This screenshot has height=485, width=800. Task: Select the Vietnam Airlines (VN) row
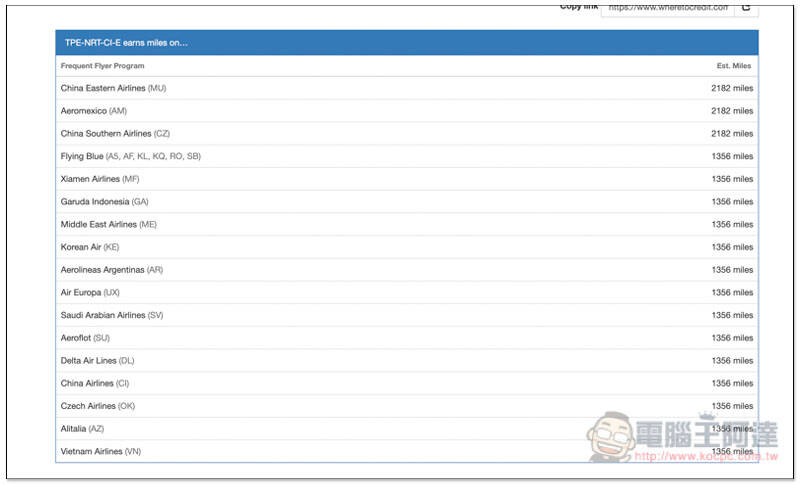[x=407, y=451]
